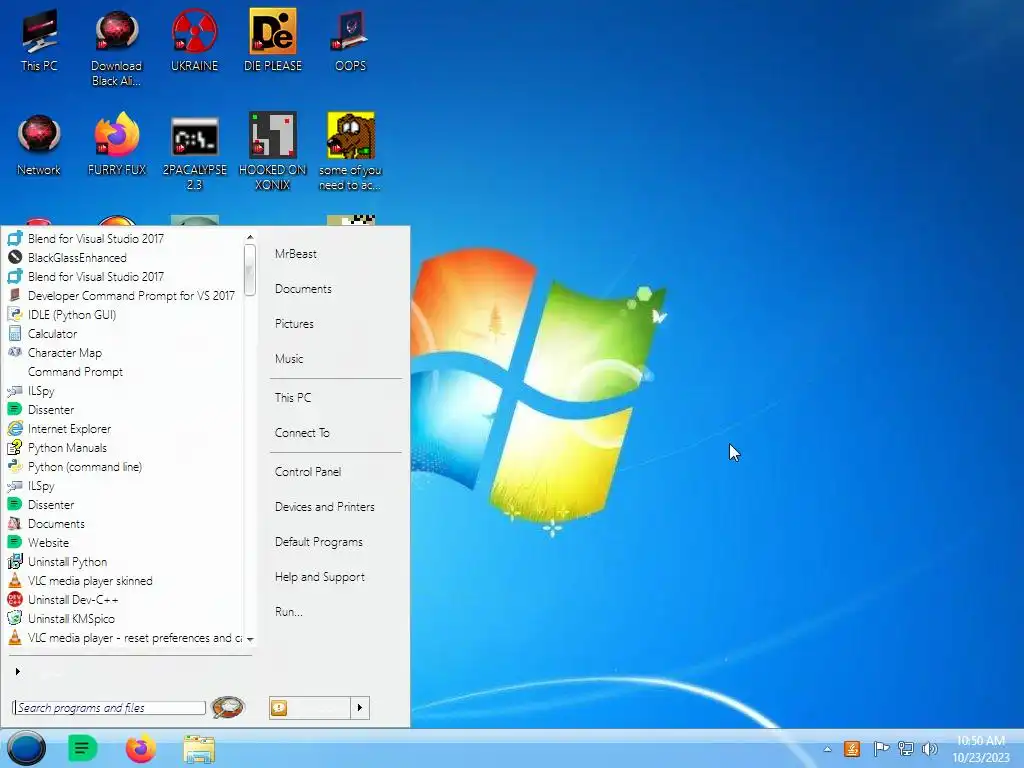The image size is (1024, 768).
Task: Open Website entry in program list
Action: tap(48, 543)
